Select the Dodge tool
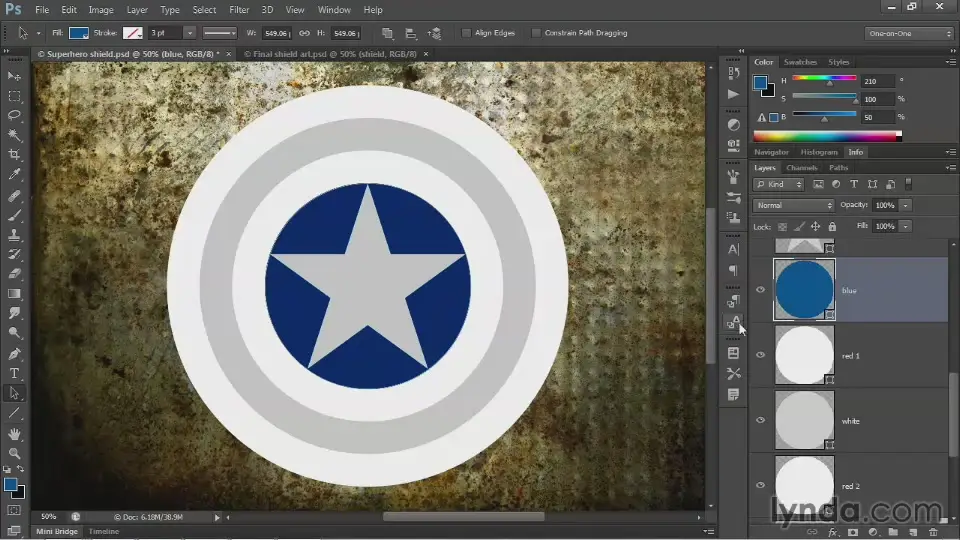The image size is (960, 540). pos(15,333)
